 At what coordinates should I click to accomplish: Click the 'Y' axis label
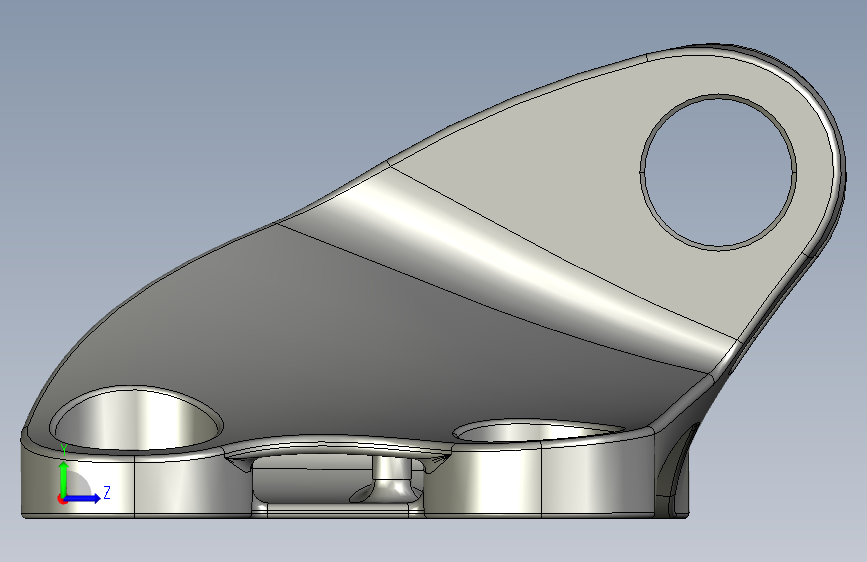point(64,451)
